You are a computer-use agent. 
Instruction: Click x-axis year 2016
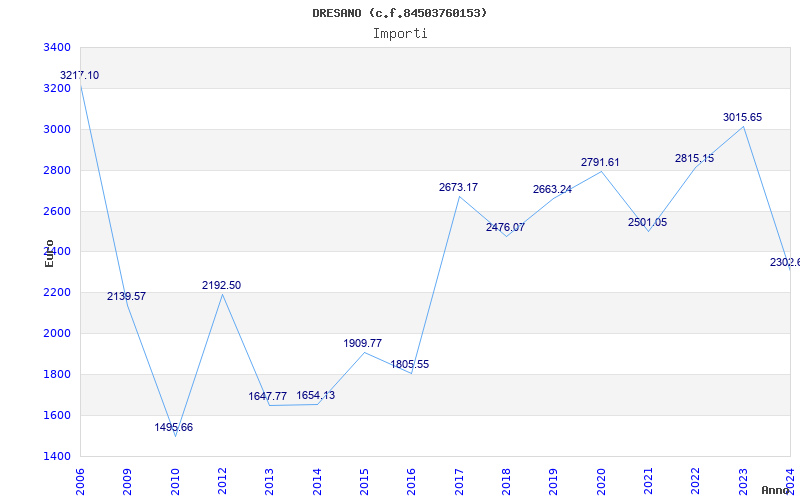(x=412, y=482)
